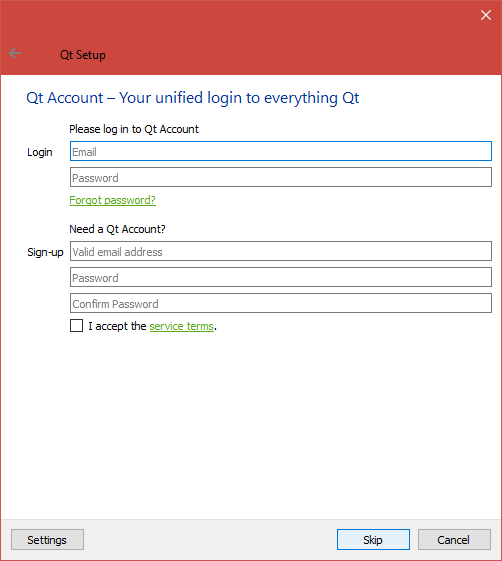Viewport: 502px width, 561px height.
Task: Click the Login label
Action: [x=40, y=152]
